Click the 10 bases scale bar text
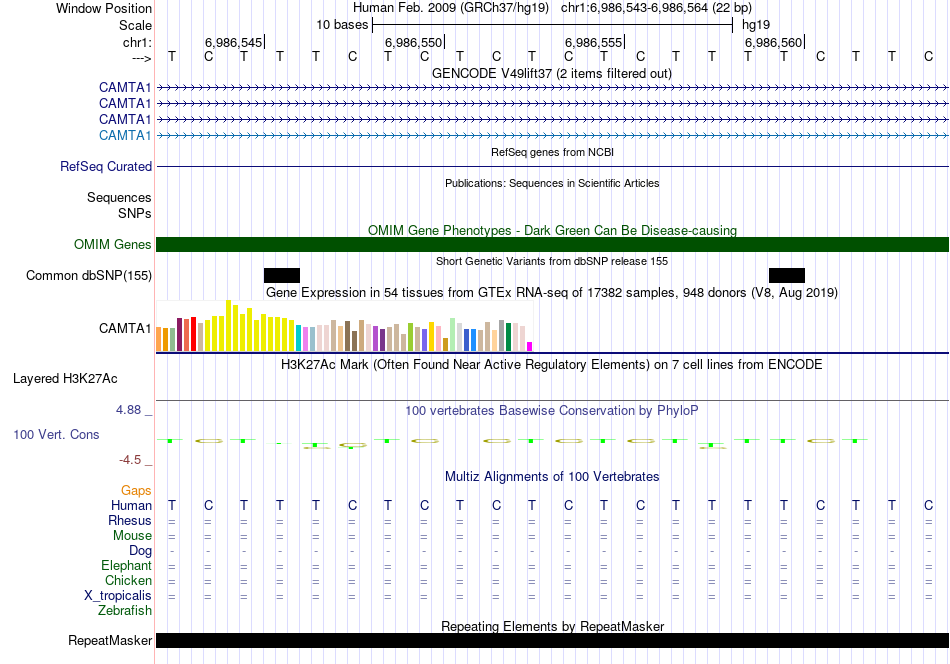The image size is (950, 664). (x=342, y=25)
